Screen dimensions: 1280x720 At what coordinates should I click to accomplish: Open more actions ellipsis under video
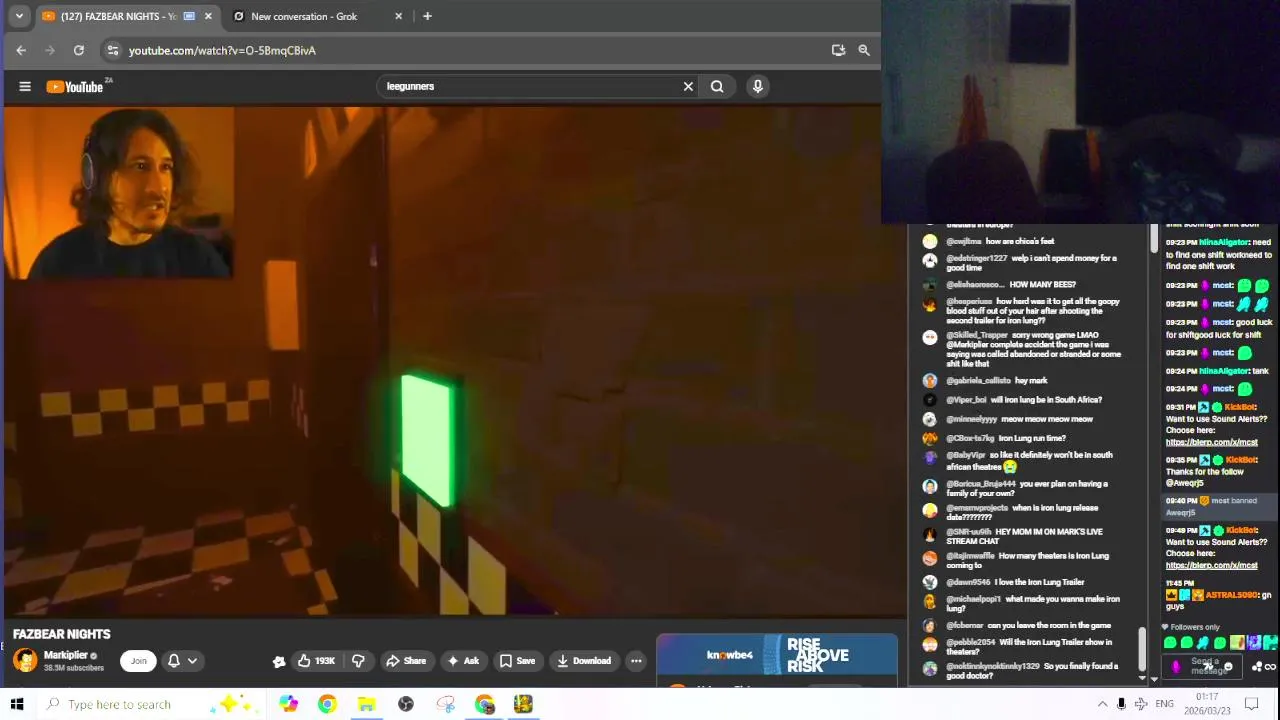point(636,660)
